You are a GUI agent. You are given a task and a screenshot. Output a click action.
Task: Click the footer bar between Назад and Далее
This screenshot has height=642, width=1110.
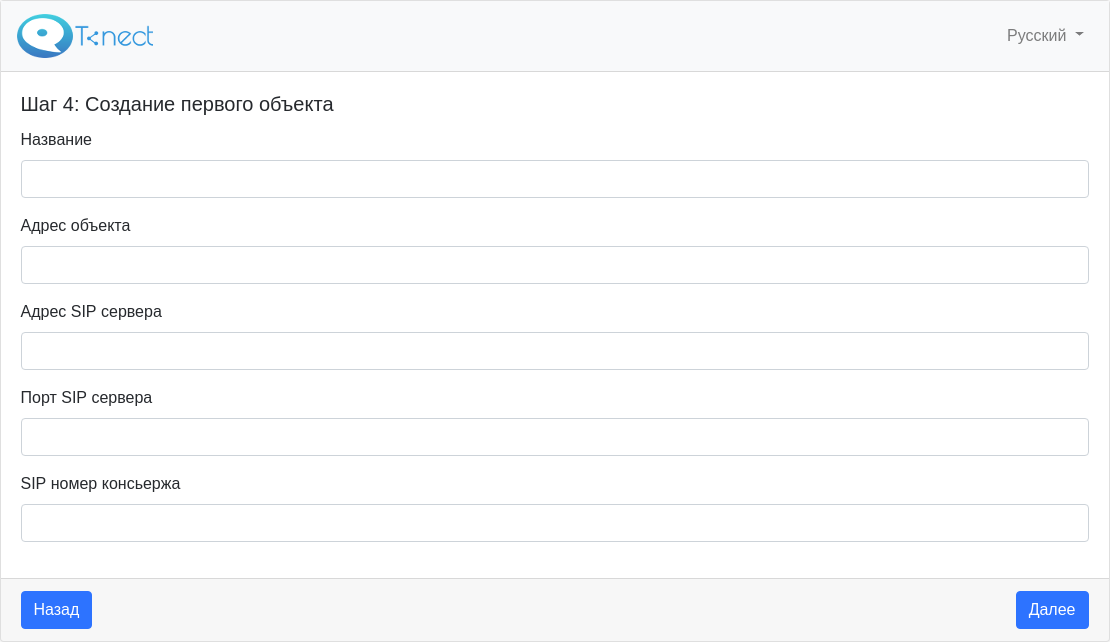pyautogui.click(x=554, y=609)
